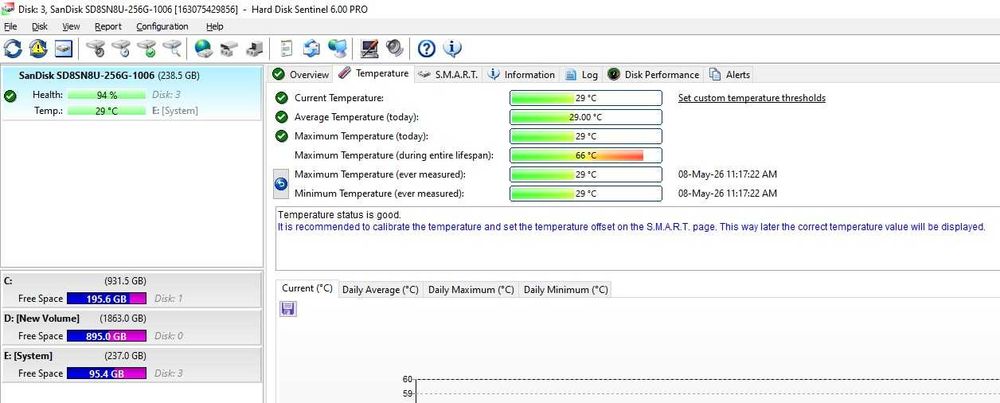Image resolution: width=1000 pixels, height=403 pixels.
Task: Select the Daily Minimum (°C) graph tab
Action: point(566,289)
